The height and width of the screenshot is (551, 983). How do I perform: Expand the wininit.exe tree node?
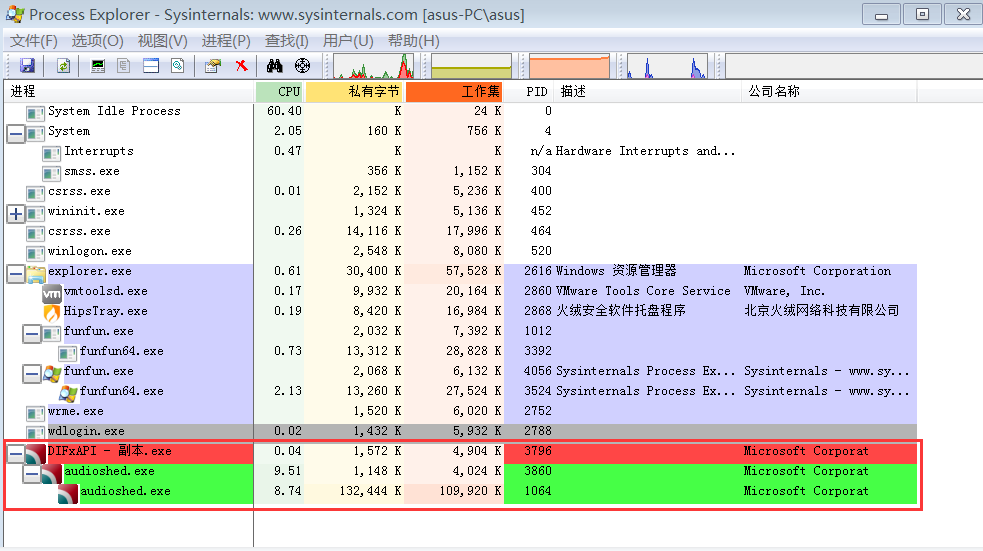tap(16, 213)
